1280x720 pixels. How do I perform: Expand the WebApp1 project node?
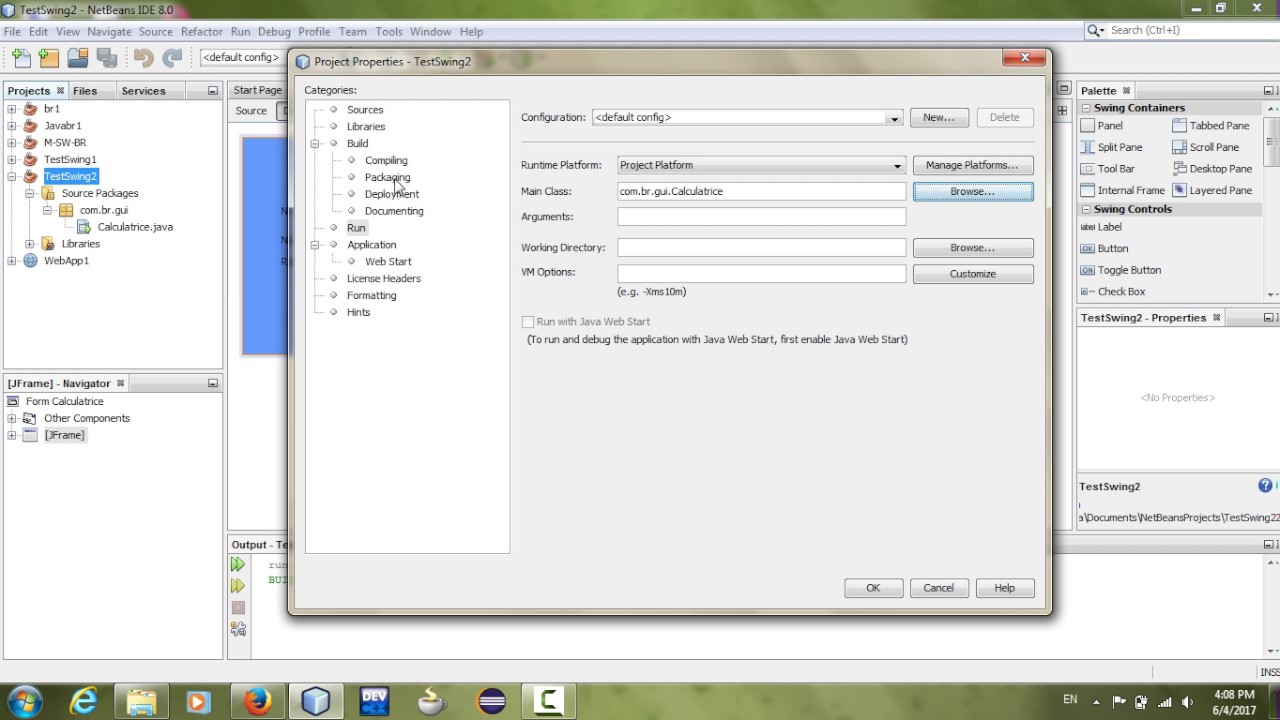pyautogui.click(x=12, y=261)
